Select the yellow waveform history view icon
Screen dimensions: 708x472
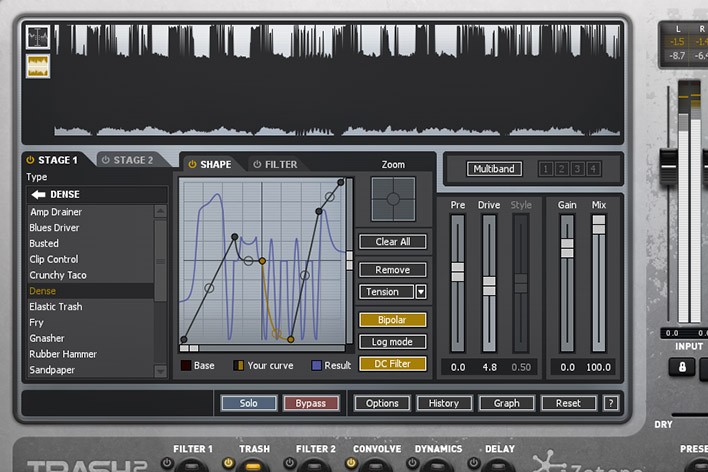38,66
